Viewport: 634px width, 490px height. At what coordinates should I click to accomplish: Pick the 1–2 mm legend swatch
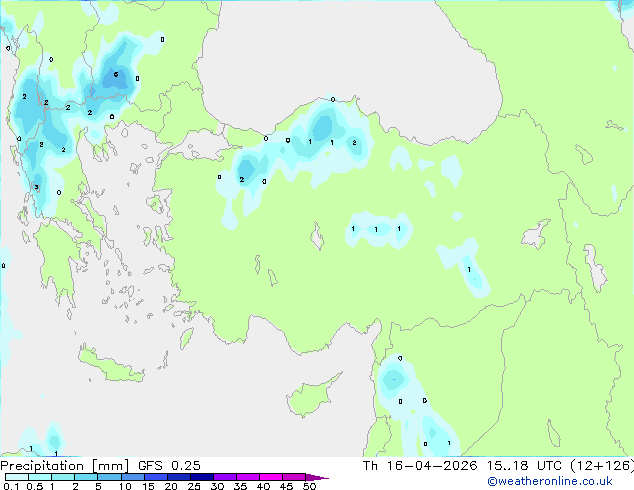tap(63, 477)
